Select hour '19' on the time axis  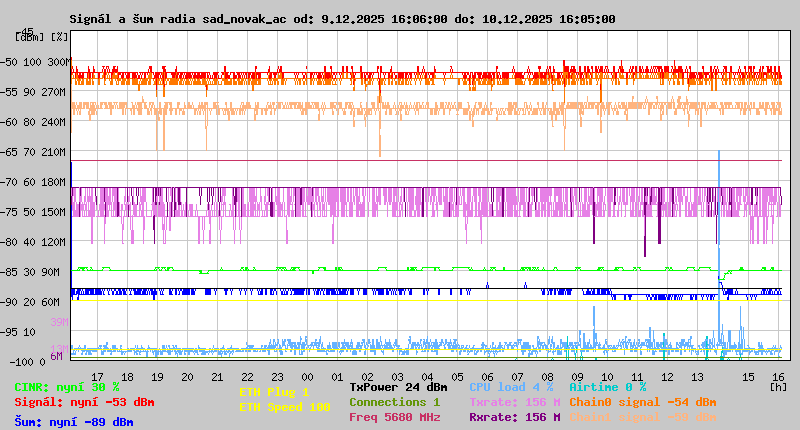tap(157, 377)
